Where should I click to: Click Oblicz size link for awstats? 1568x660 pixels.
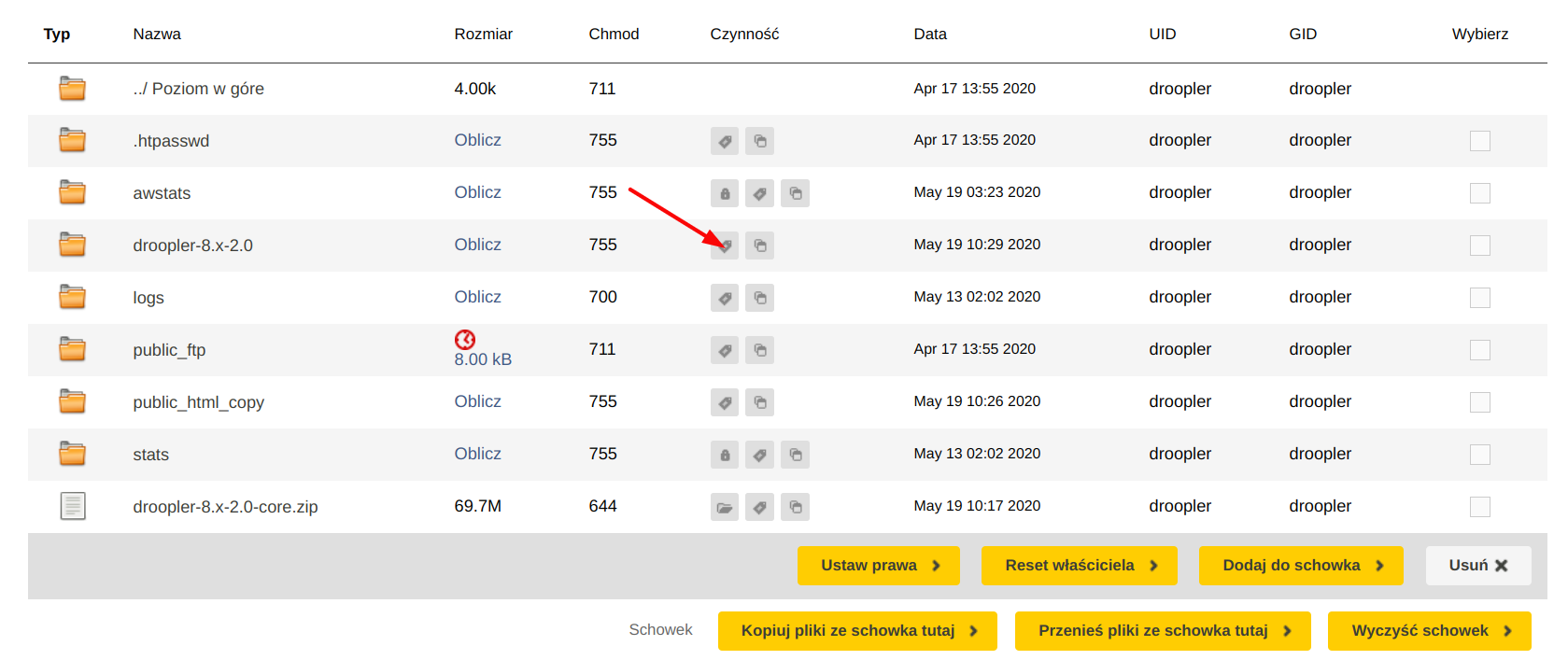coord(478,192)
